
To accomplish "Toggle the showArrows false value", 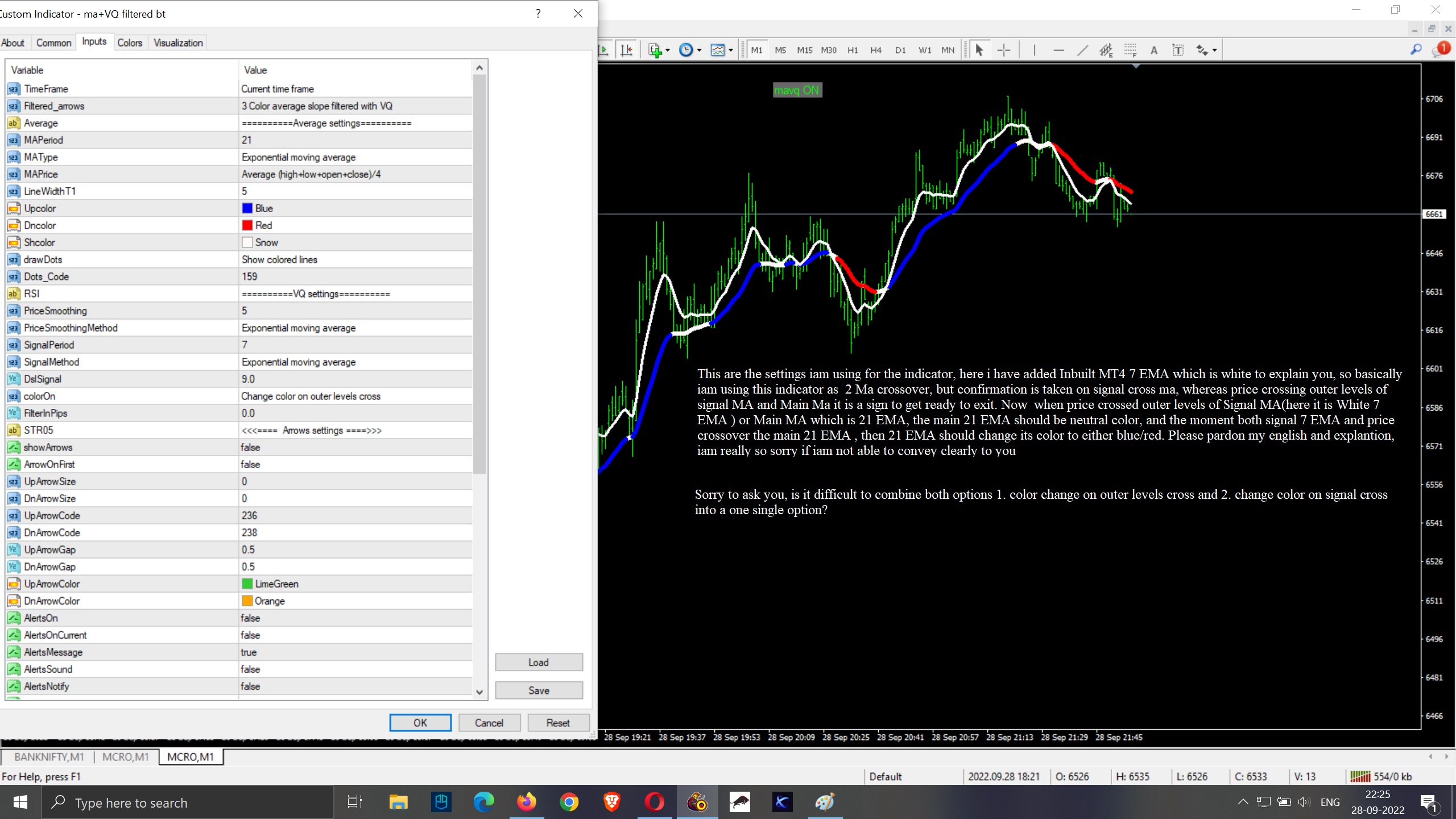I will tap(250, 447).
